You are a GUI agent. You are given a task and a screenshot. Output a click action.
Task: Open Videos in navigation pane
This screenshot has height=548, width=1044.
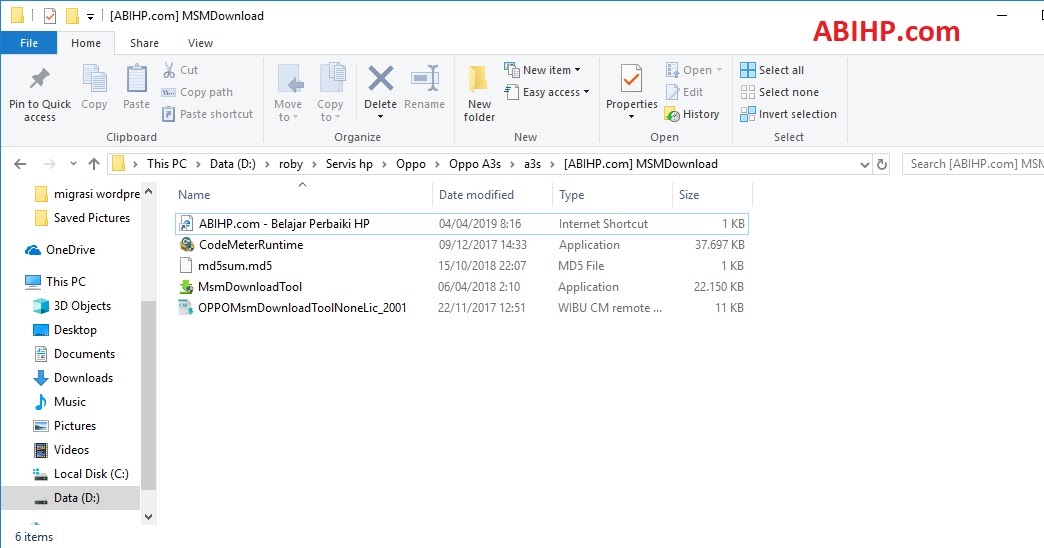coord(61,449)
